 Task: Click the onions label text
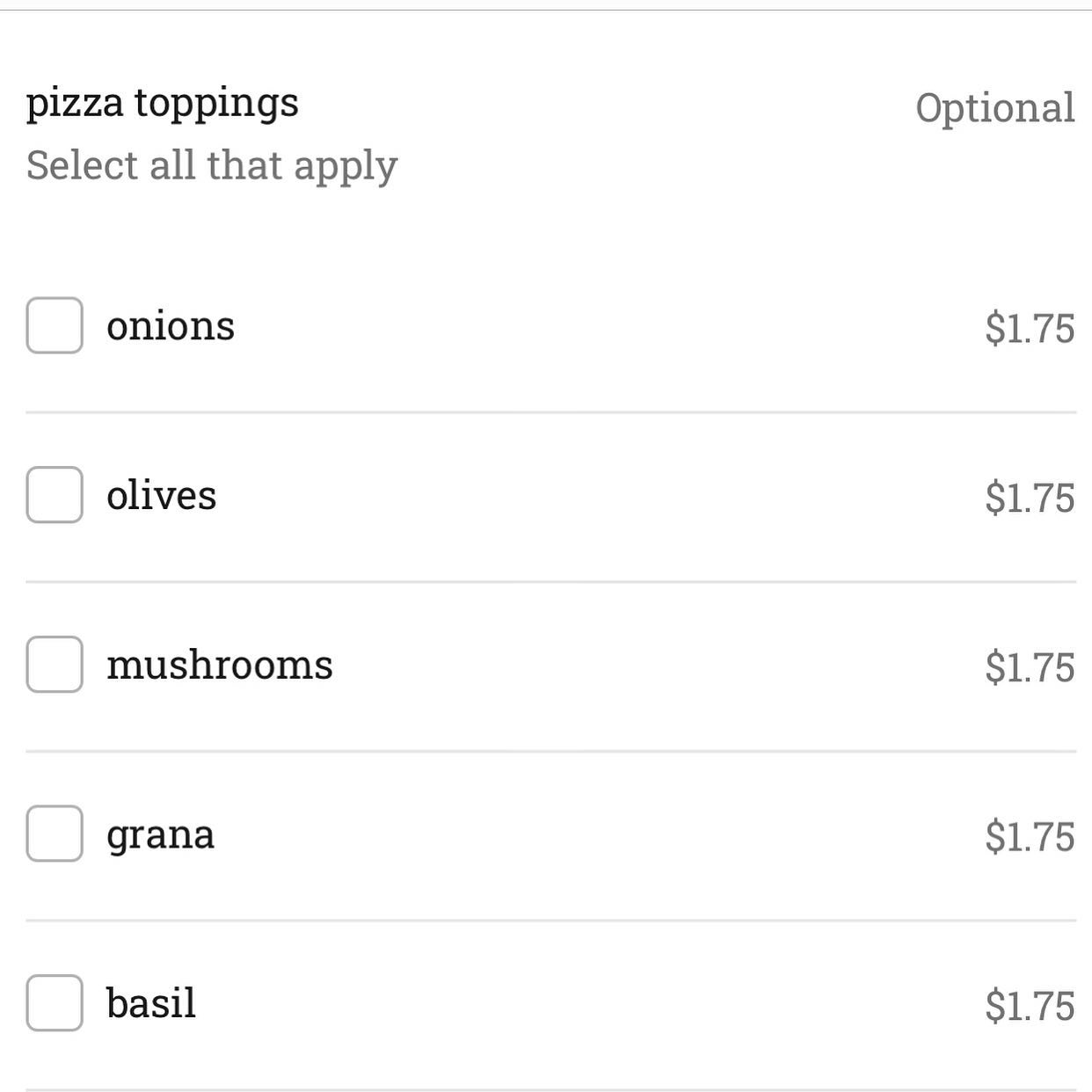coord(171,327)
